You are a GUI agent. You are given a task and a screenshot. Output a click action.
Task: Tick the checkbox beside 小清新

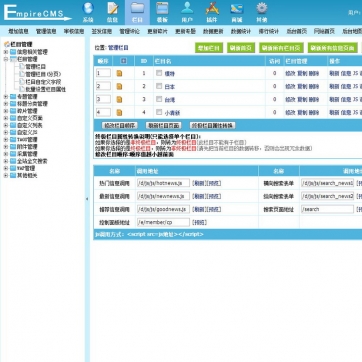[159, 112]
